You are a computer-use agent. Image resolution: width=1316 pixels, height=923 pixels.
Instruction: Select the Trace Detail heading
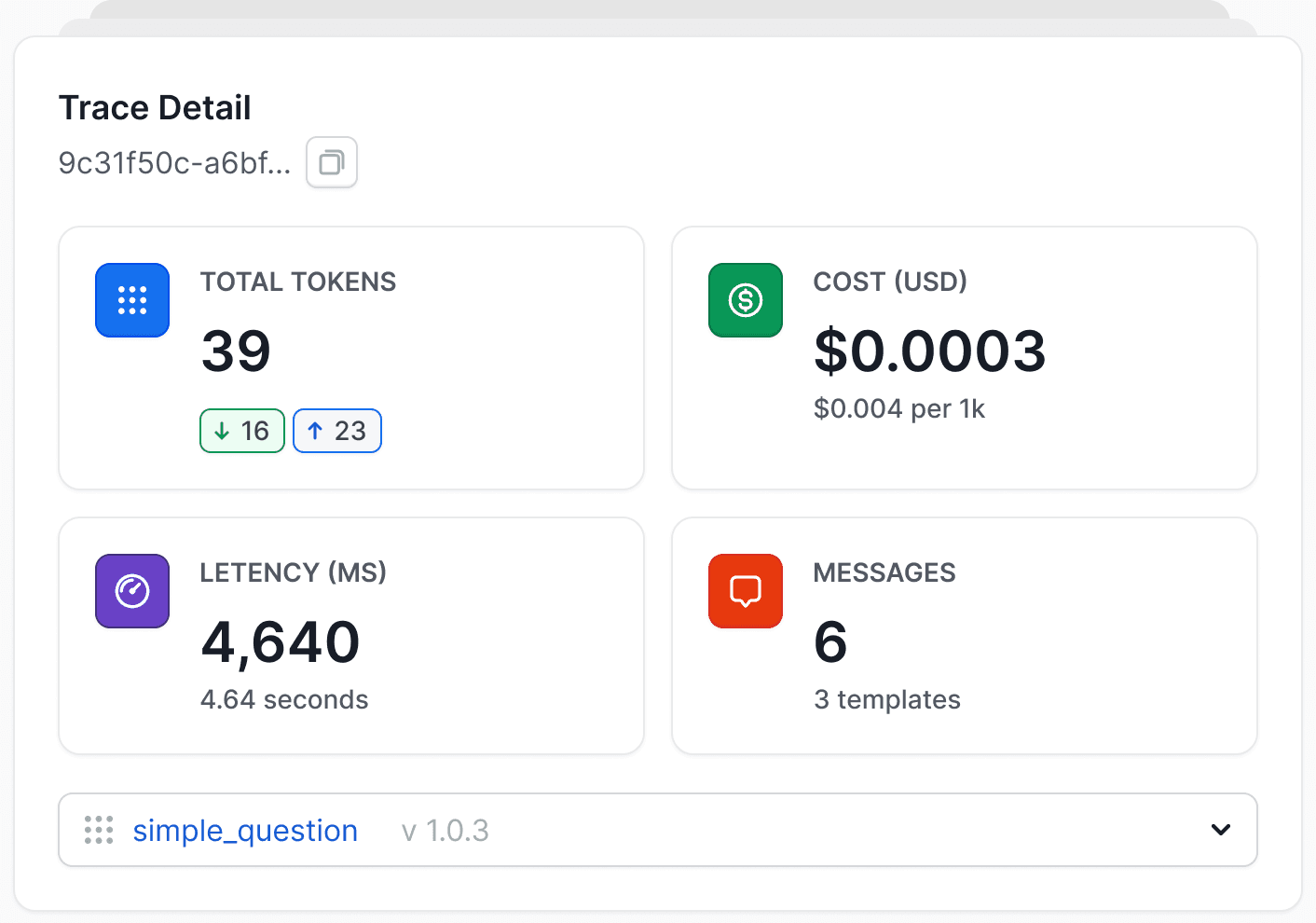coord(155,108)
